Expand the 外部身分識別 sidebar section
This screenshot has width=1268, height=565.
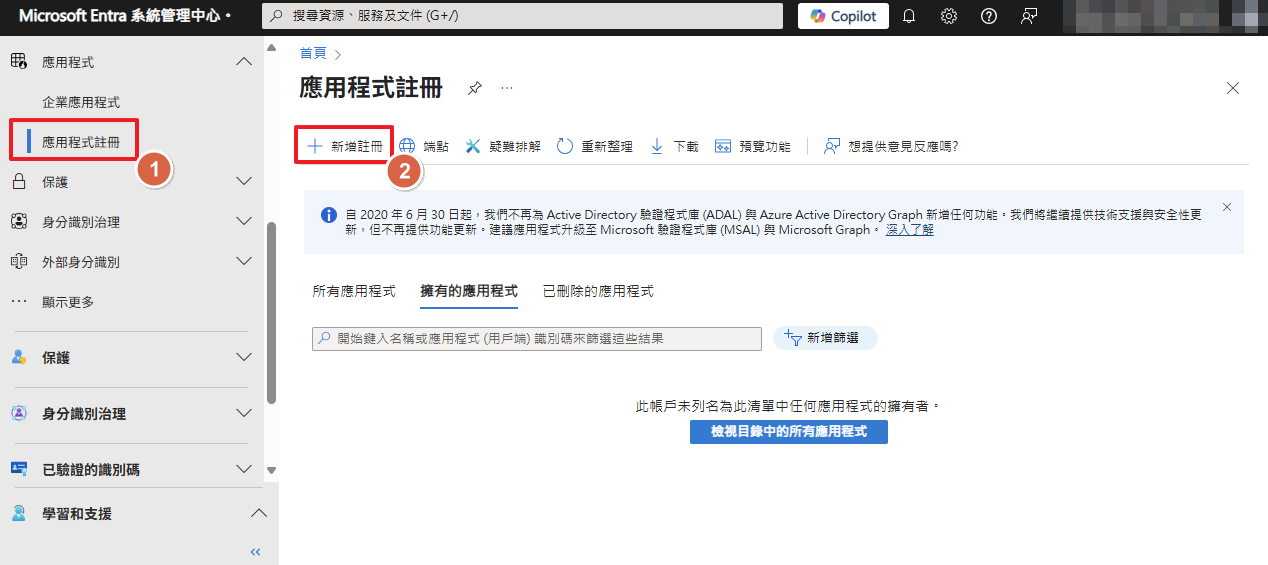click(243, 262)
